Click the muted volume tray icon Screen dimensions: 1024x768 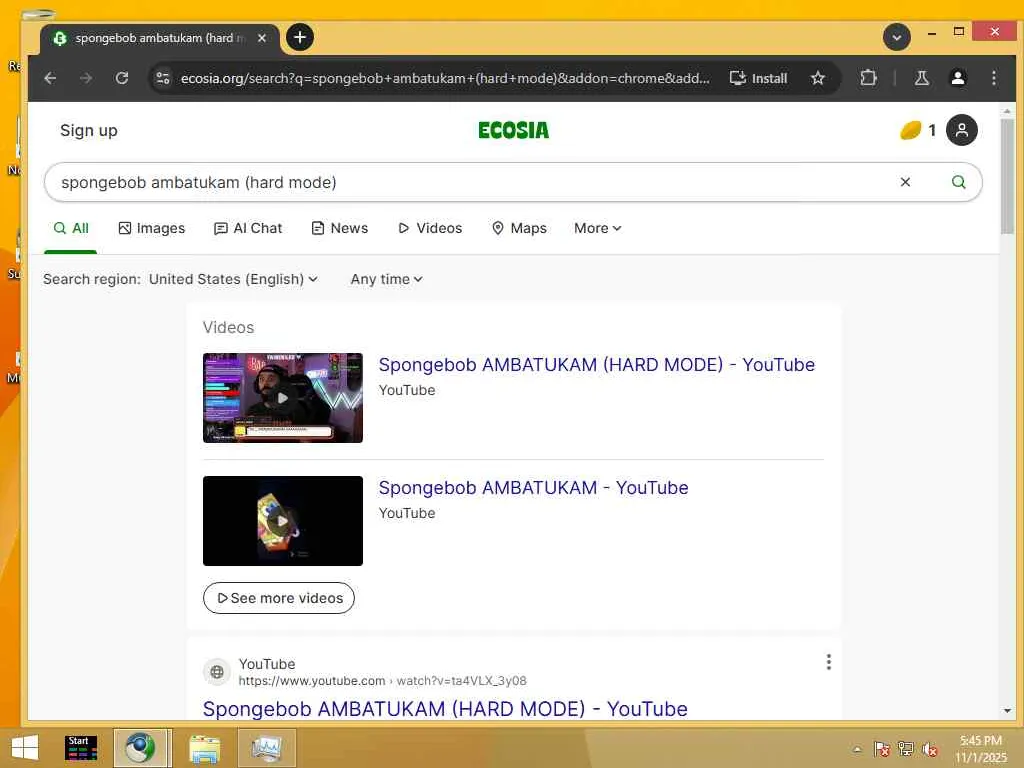point(930,749)
